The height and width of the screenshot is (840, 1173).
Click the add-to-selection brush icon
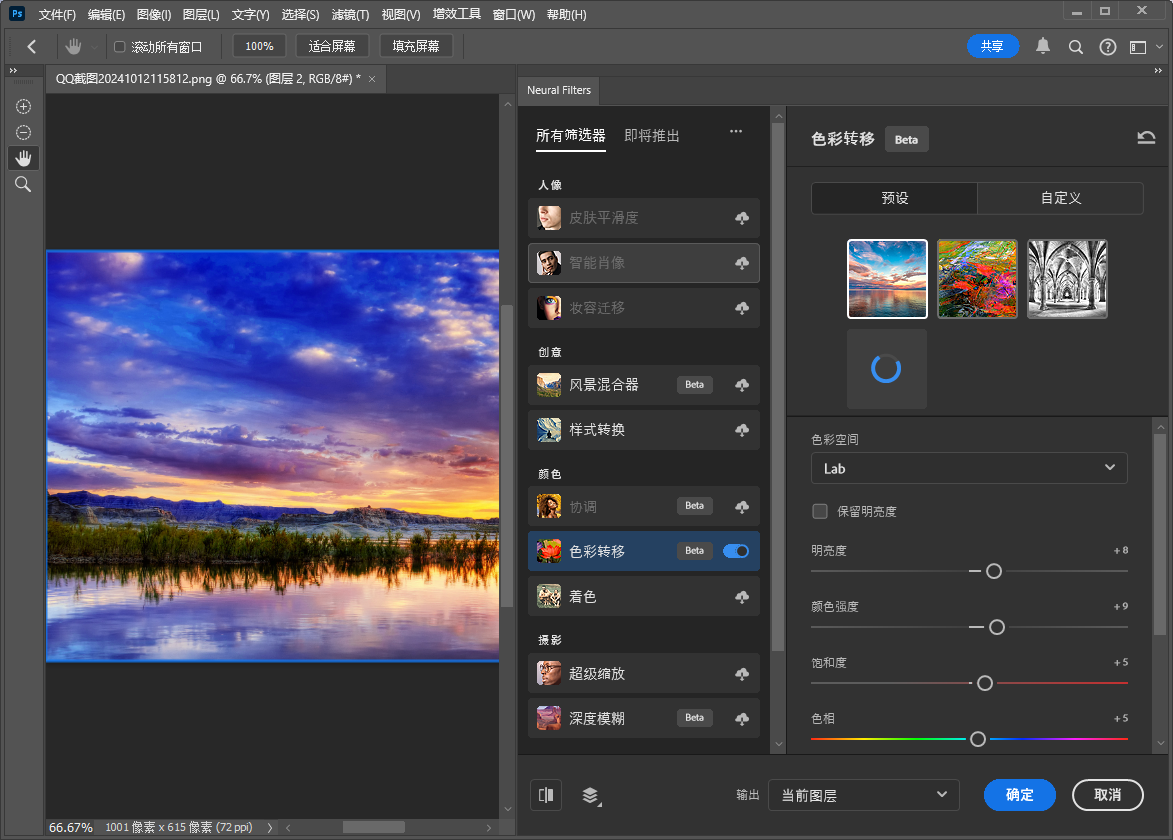[x=23, y=106]
